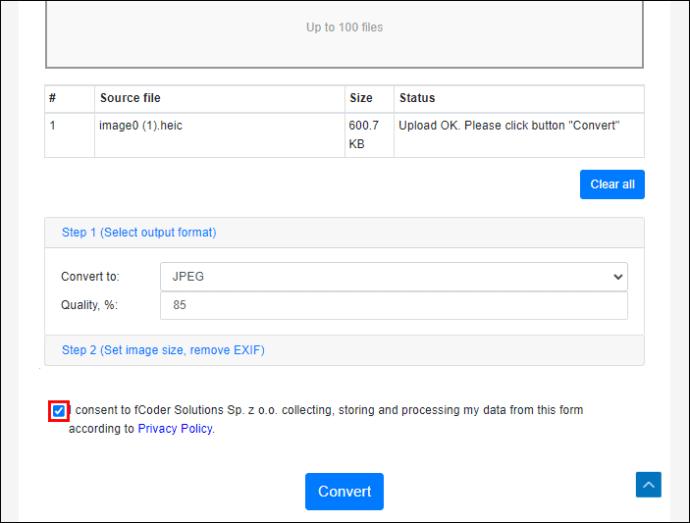Click the 'Convert to:' label

(90, 276)
